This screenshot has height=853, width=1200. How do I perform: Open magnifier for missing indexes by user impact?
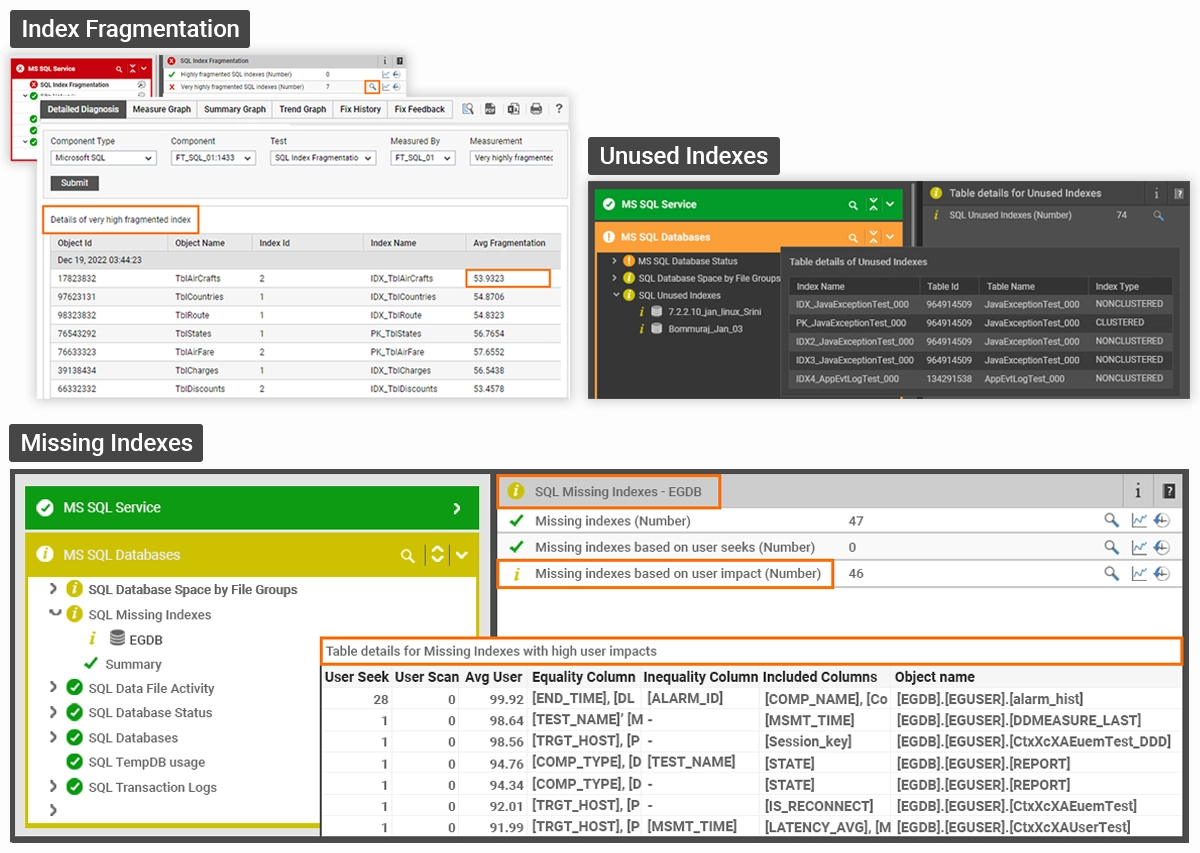click(x=1111, y=573)
